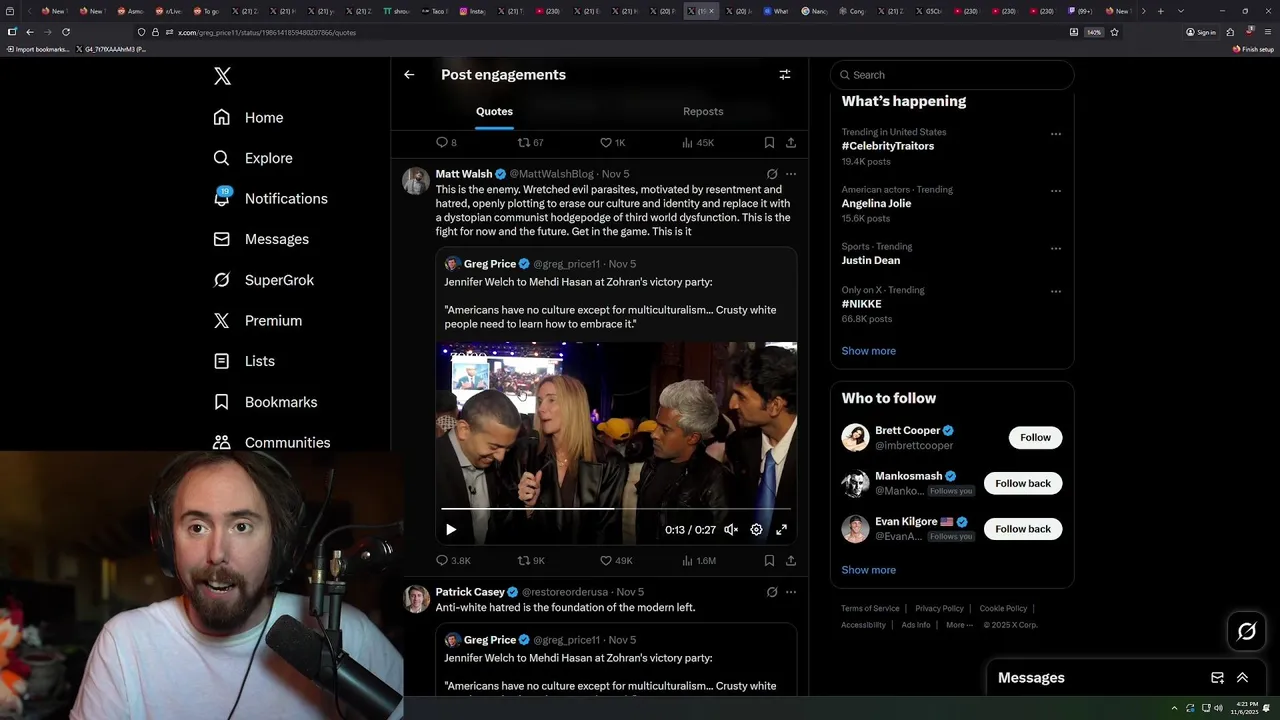Share the Matt Walsh post
Image resolution: width=1280 pixels, height=720 pixels.
click(791, 561)
